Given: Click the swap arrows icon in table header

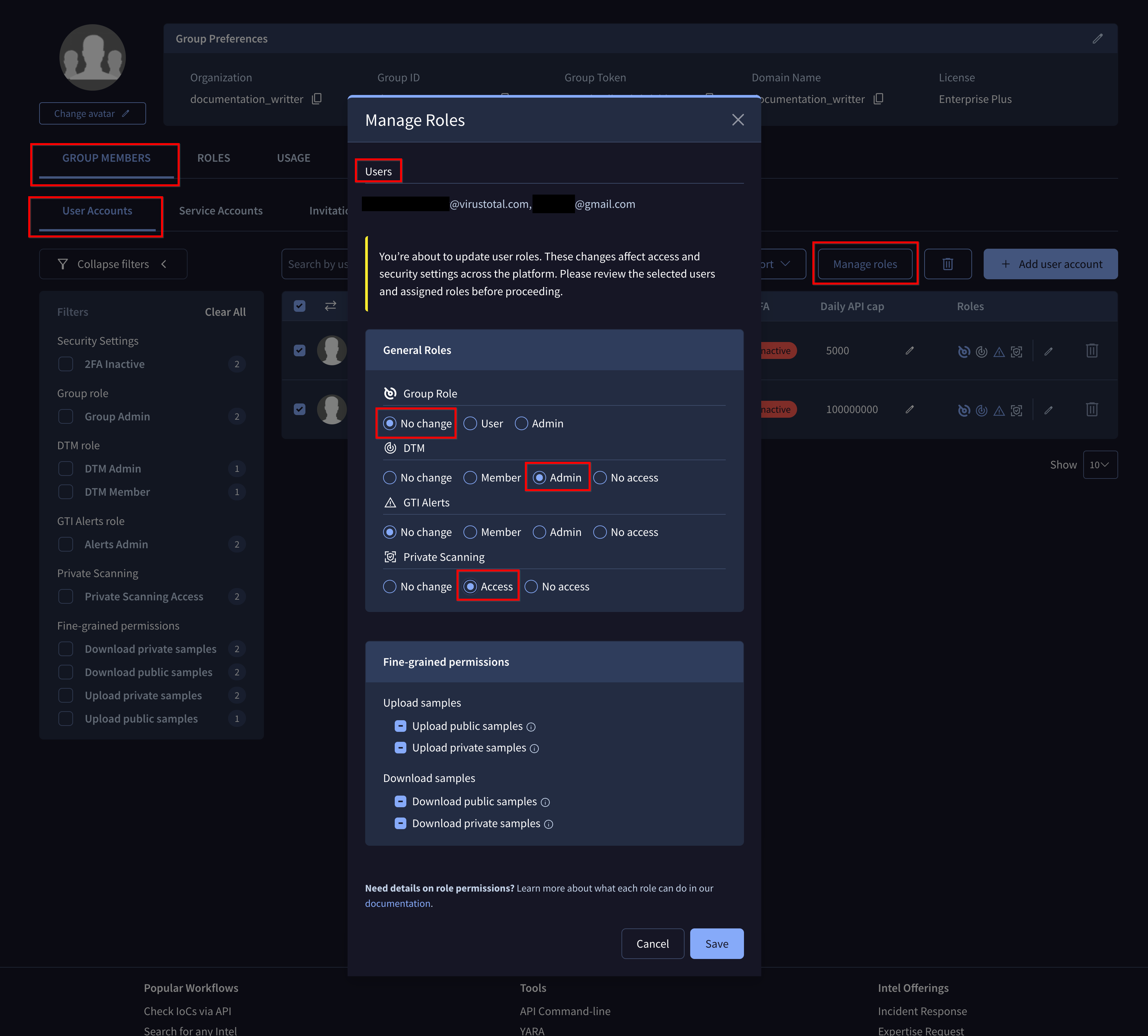Looking at the screenshot, I should click(330, 306).
